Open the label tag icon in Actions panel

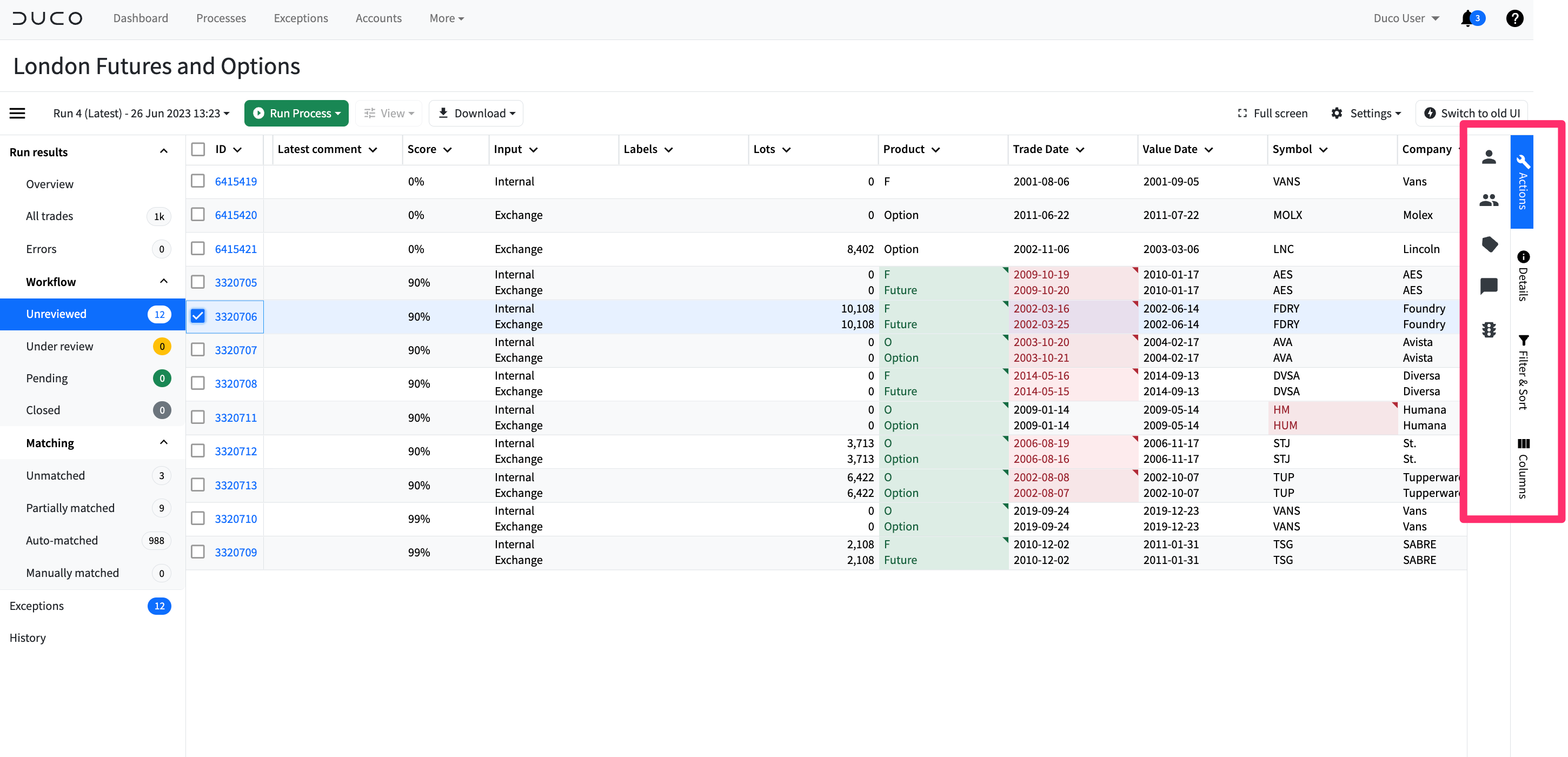pyautogui.click(x=1489, y=244)
